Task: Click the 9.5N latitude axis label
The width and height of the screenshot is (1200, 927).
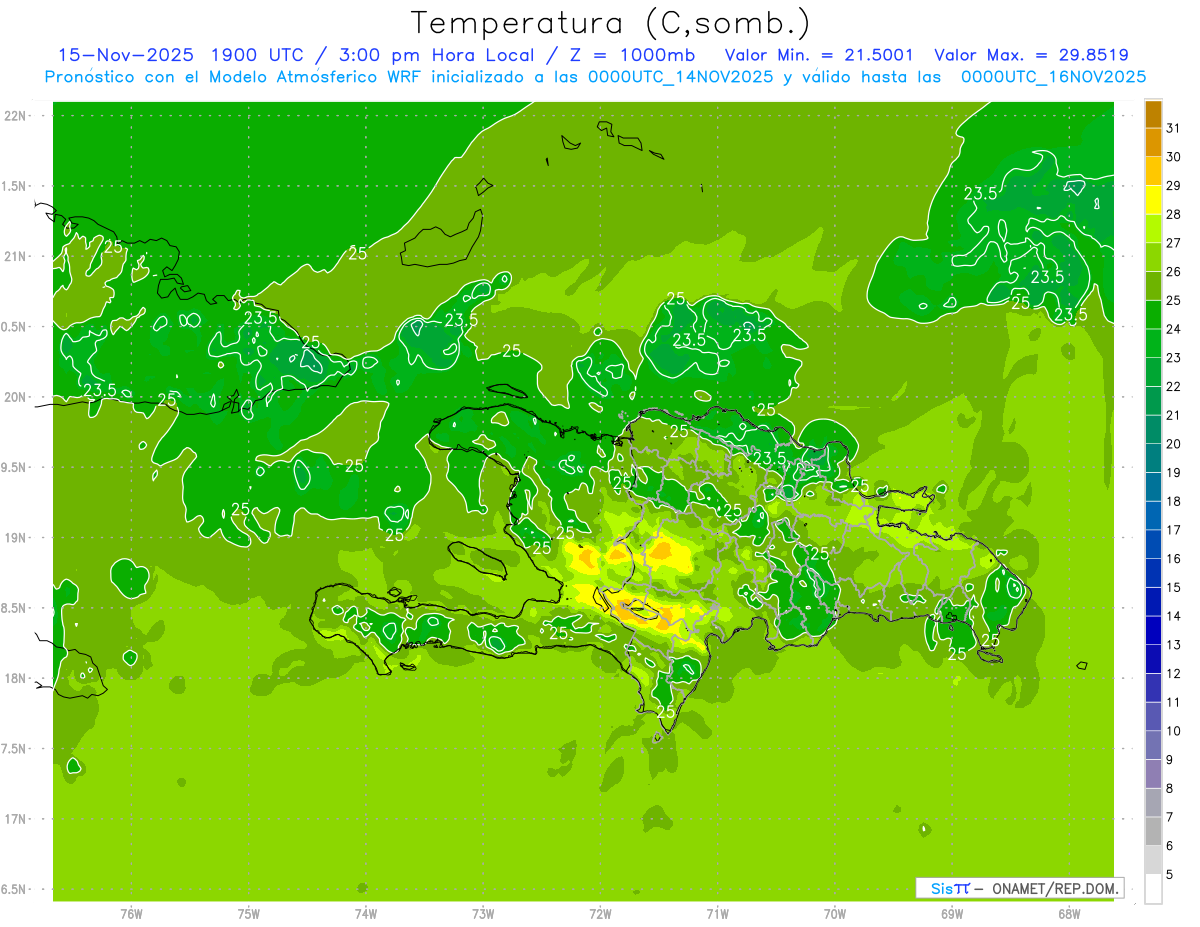Action: (15, 467)
